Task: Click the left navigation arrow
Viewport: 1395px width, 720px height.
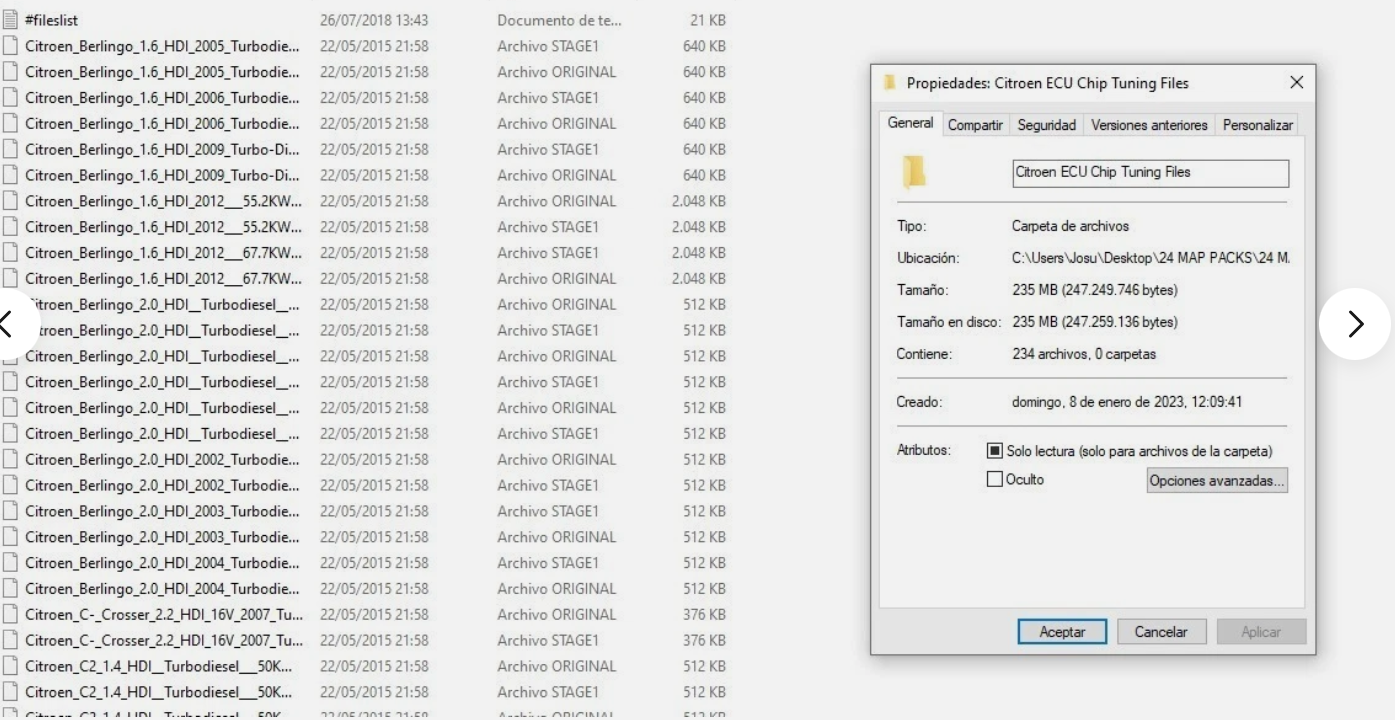Action: [x=10, y=323]
